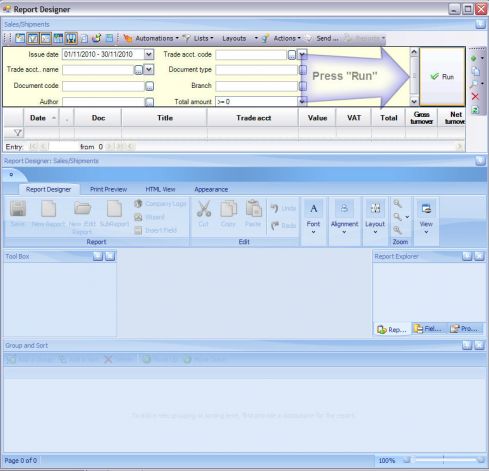Switch to the Appearance tab
This screenshot has width=489, height=471.
tap(211, 189)
